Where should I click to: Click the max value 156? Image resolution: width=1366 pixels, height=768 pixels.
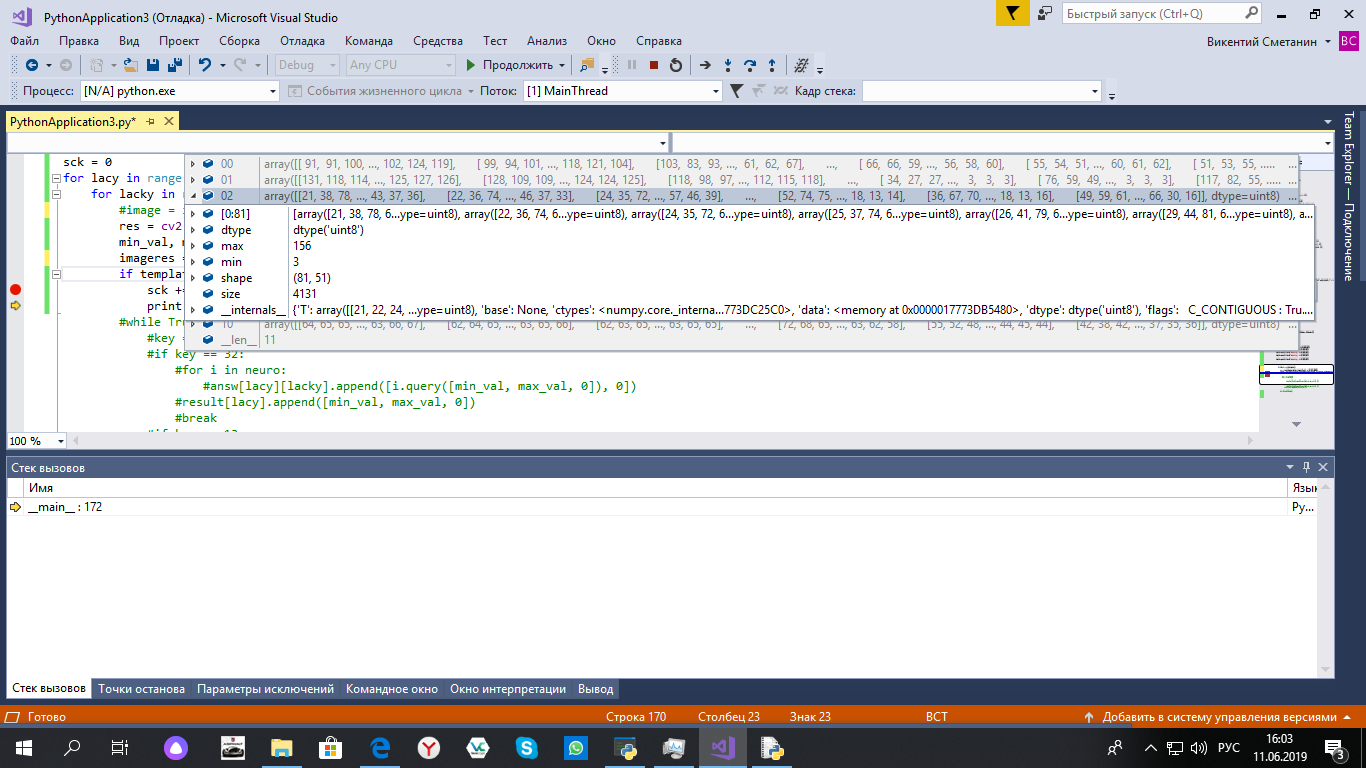tap(302, 246)
